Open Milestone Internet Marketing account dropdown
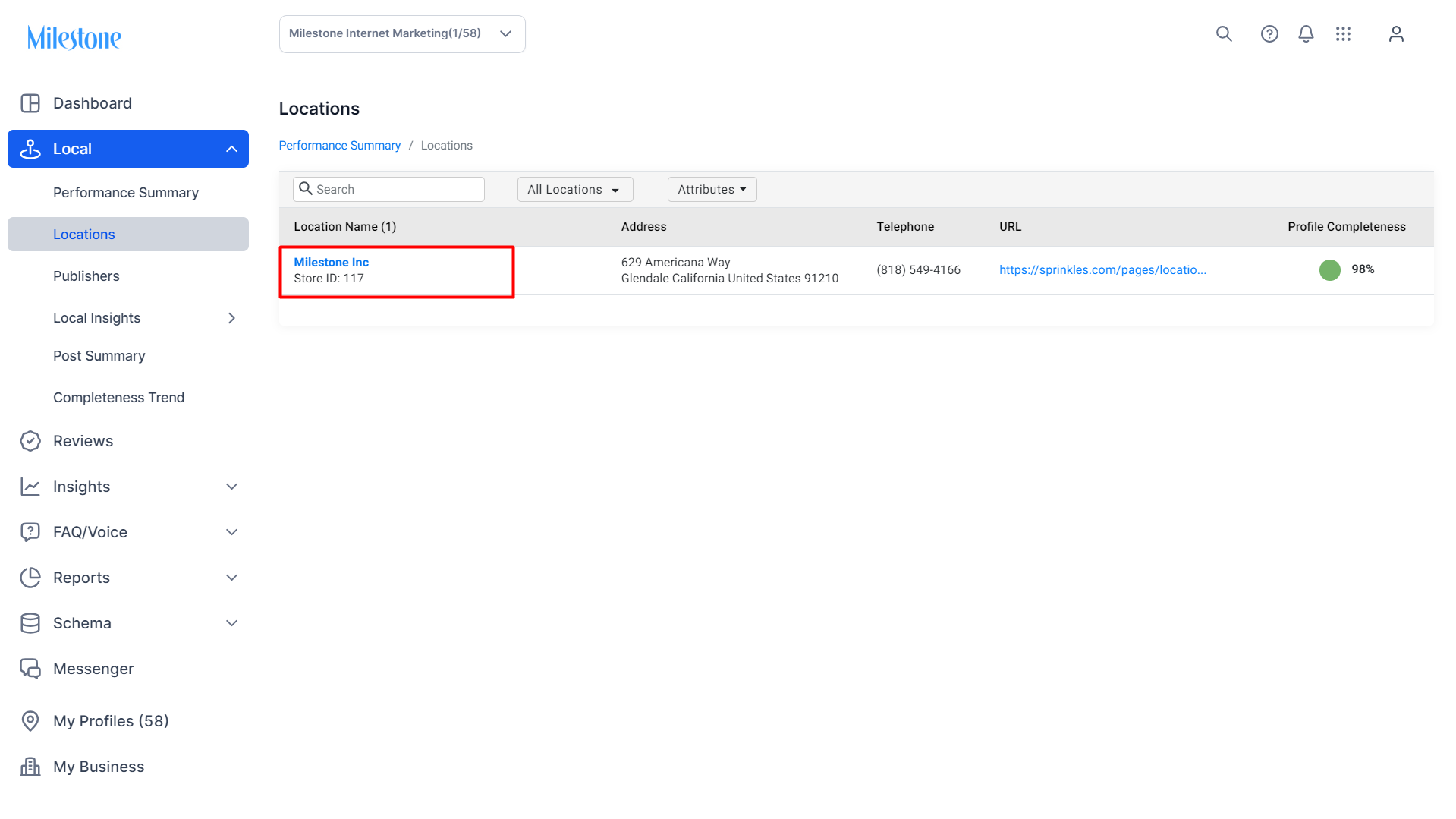The image size is (1456, 819). point(402,34)
